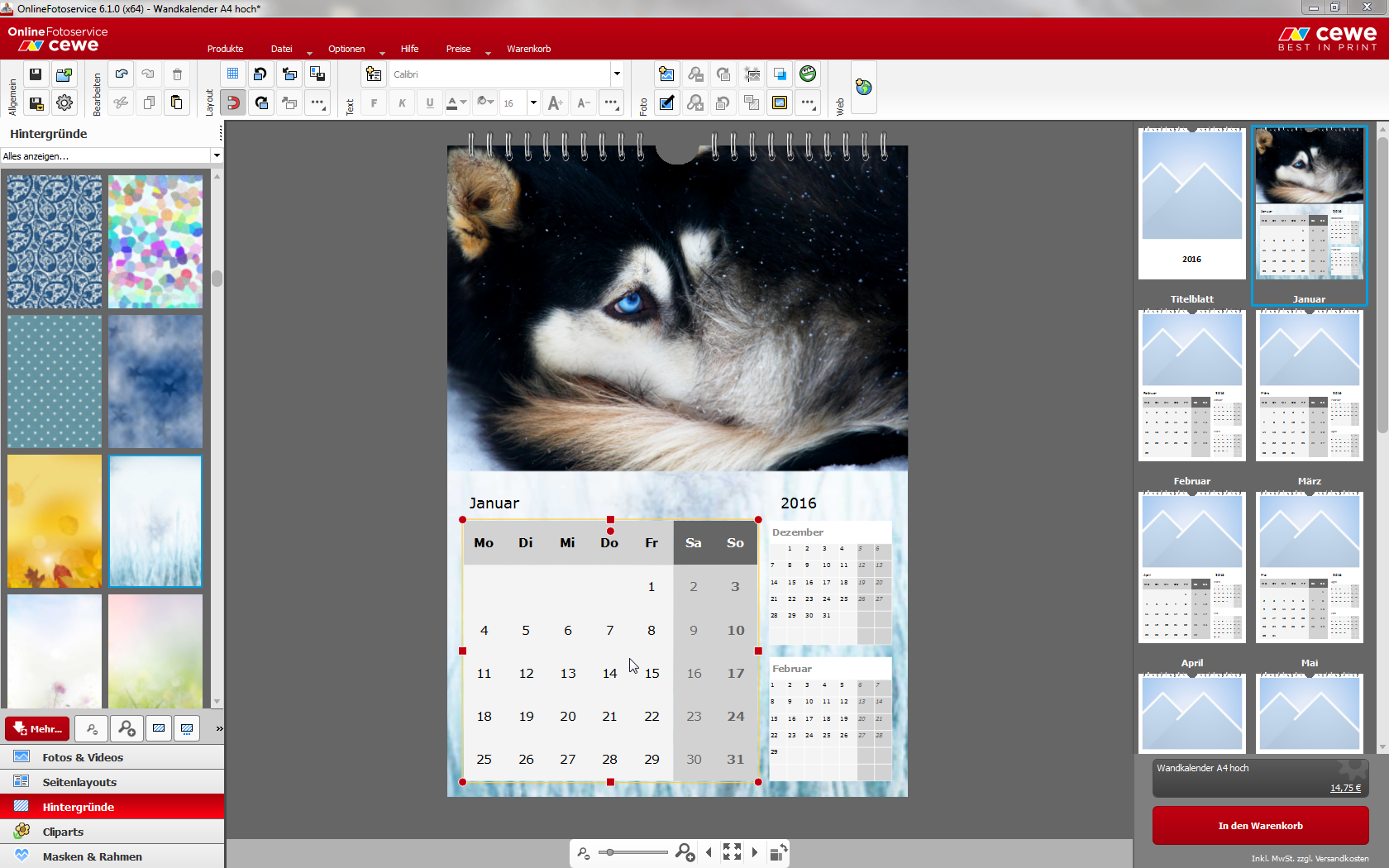Click the paste clipboard icon
Image resolution: width=1389 pixels, height=868 pixels.
[x=176, y=103]
